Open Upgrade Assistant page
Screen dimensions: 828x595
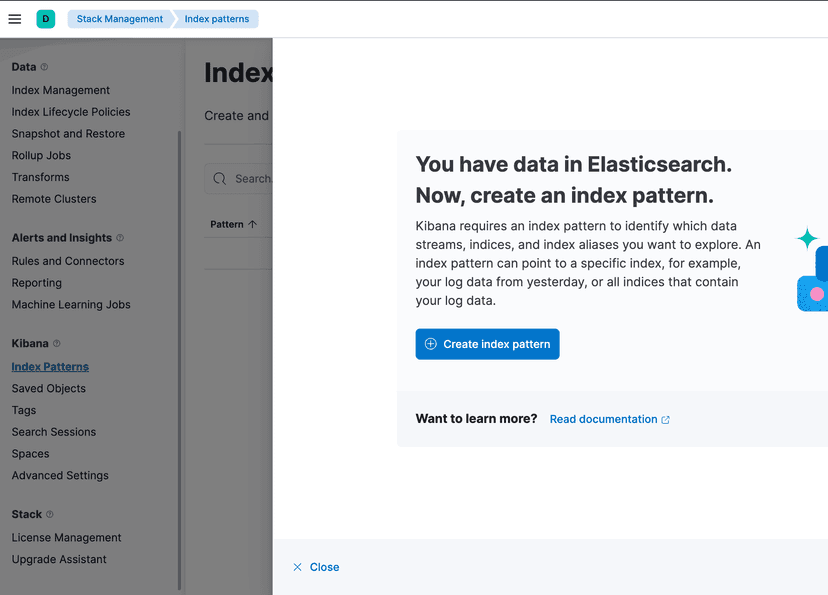click(x=59, y=559)
